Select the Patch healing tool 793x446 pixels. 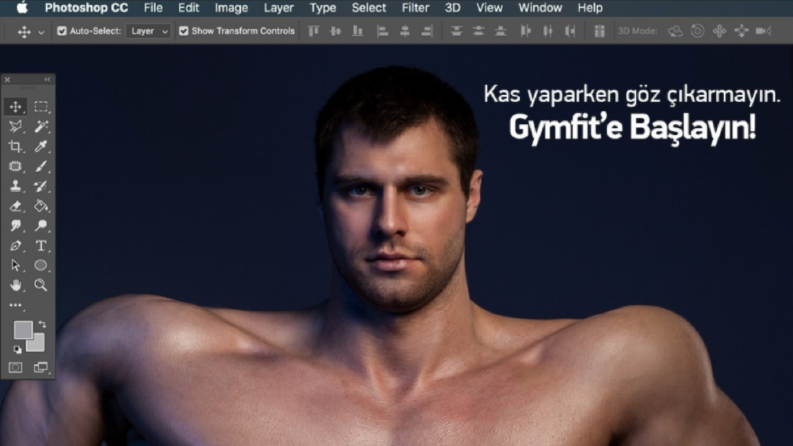pos(15,166)
